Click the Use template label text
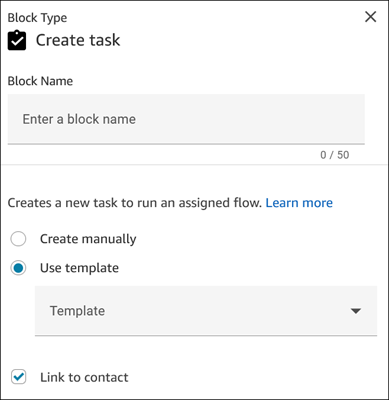This screenshot has height=400, width=389. tap(79, 268)
